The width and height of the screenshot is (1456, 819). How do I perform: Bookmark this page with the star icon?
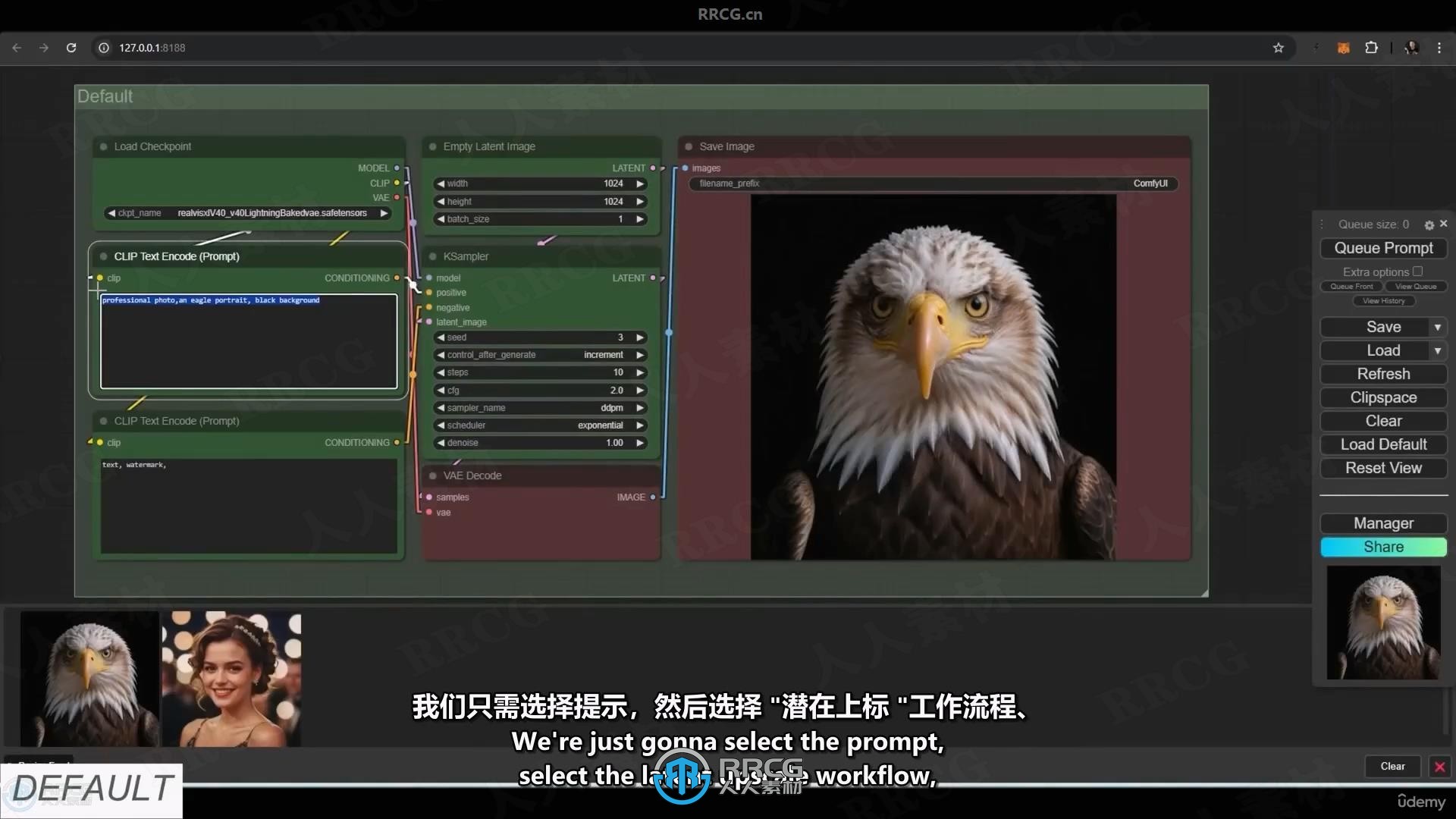(1279, 48)
